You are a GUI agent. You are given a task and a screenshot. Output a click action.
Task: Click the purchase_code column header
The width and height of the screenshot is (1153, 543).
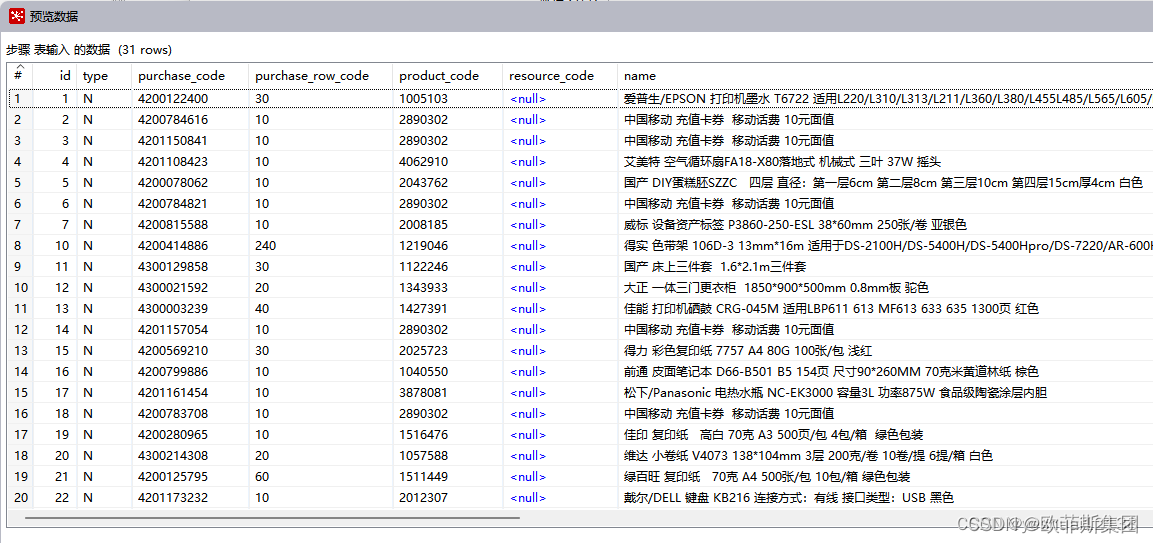[x=190, y=75]
